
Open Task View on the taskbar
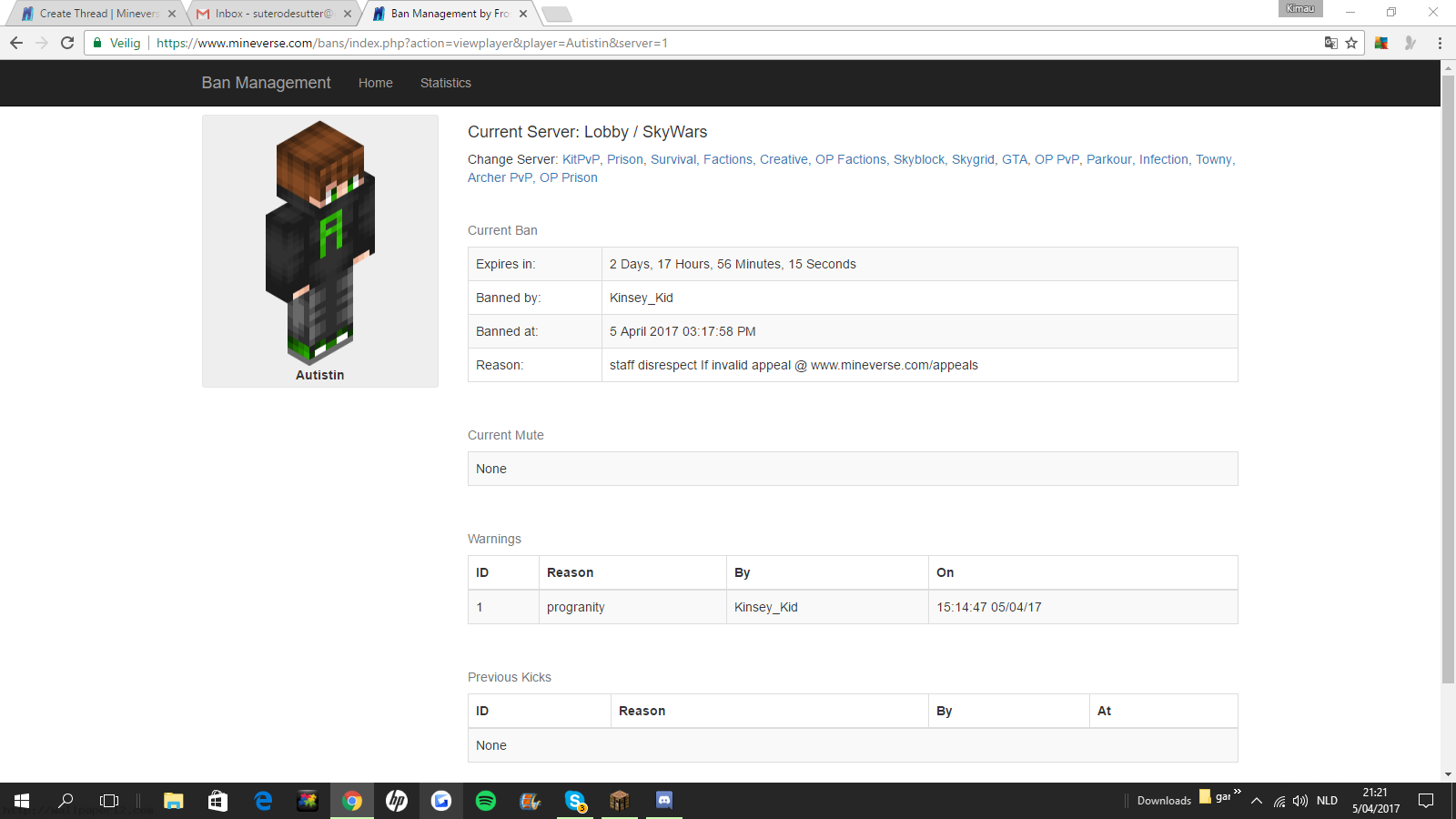(x=109, y=801)
